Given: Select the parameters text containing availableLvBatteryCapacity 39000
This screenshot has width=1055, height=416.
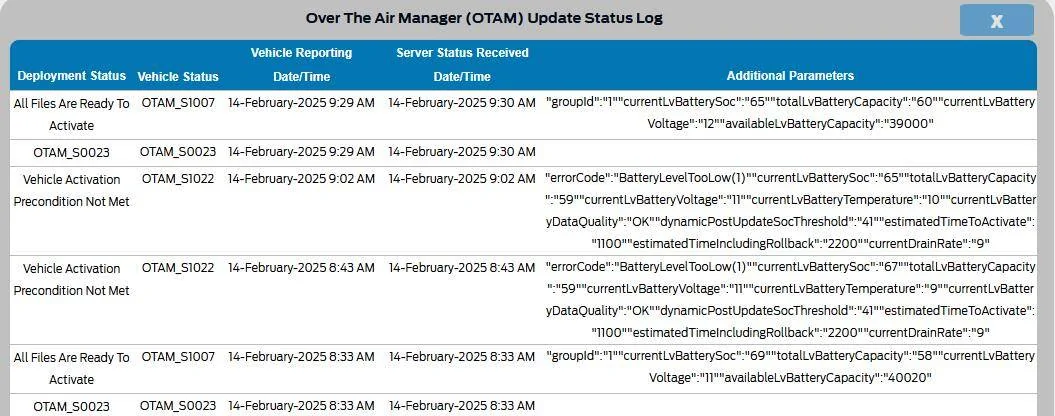Looking at the screenshot, I should pyautogui.click(x=791, y=113).
